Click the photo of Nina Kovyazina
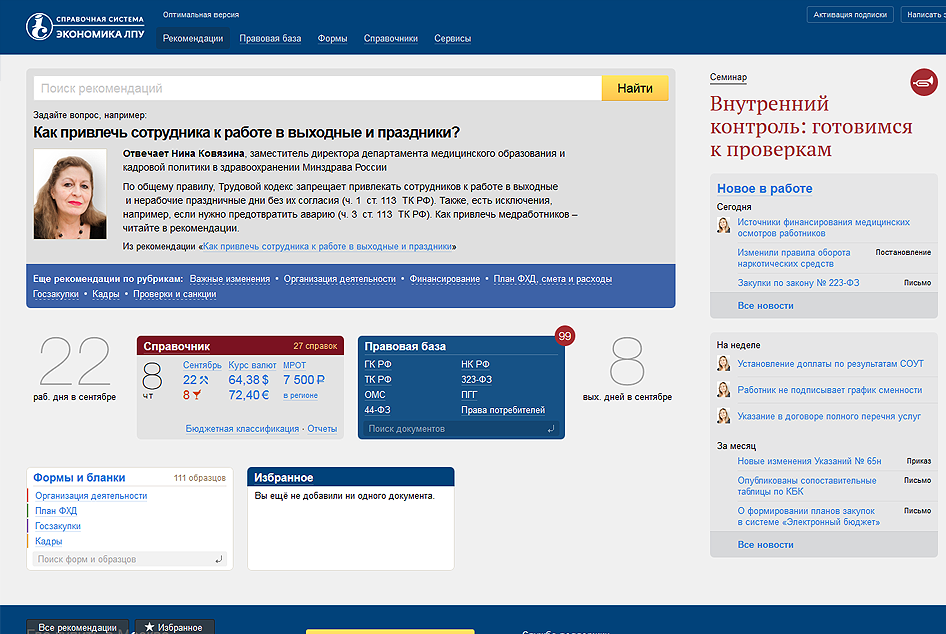 pos(70,194)
